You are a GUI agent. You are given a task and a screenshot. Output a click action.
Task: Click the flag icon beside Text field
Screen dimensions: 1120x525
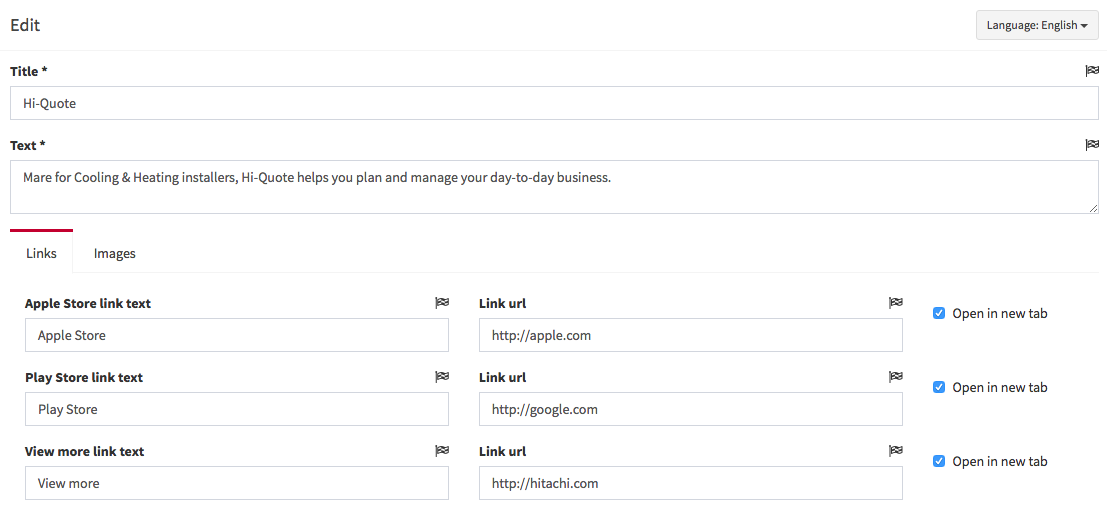tap(1092, 145)
